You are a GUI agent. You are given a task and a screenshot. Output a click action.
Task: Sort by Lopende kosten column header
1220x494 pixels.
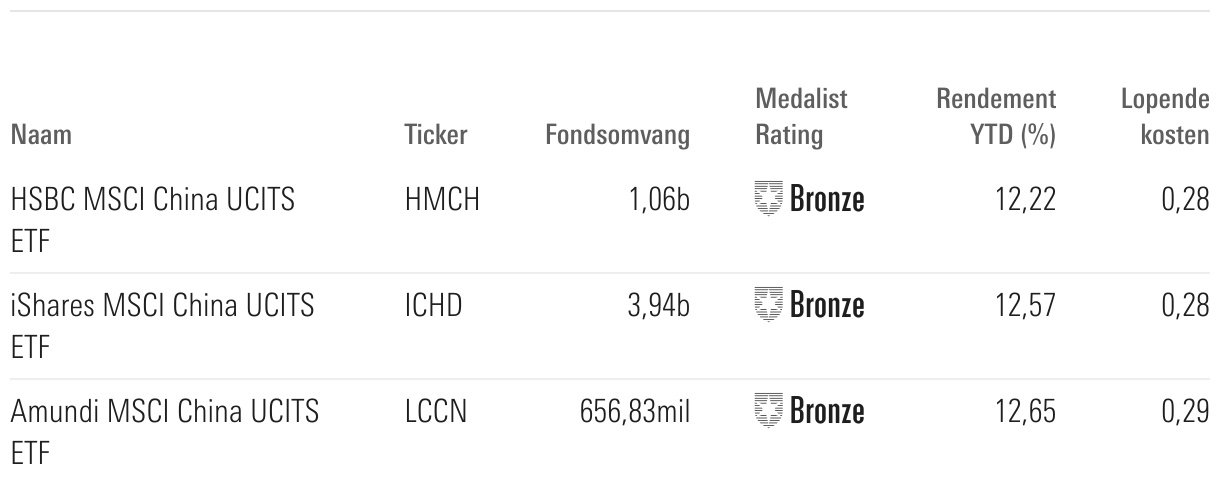click(x=1165, y=117)
